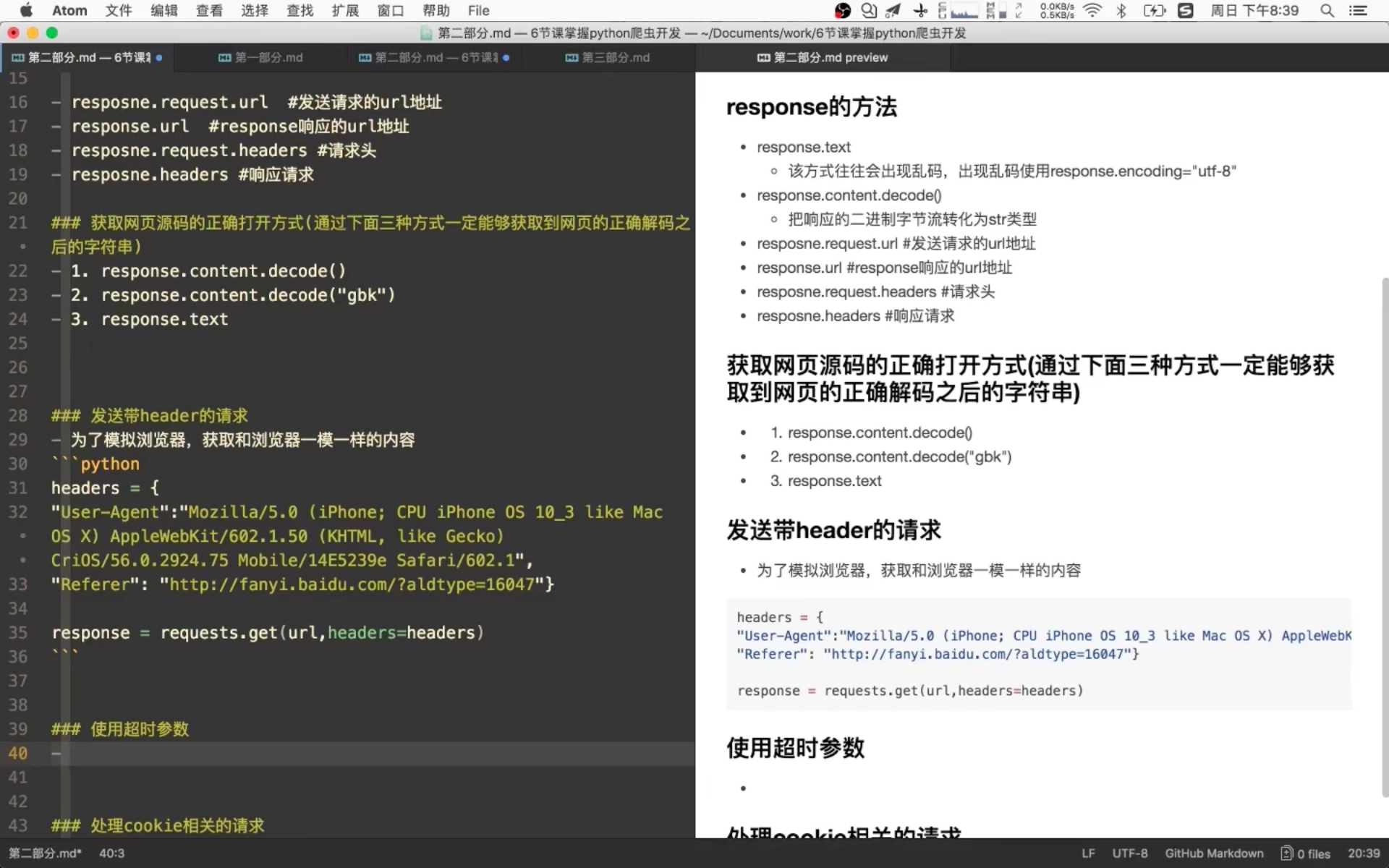Click the 0 files git status icon
Screen dimensions: 1389x868
tap(1305, 854)
